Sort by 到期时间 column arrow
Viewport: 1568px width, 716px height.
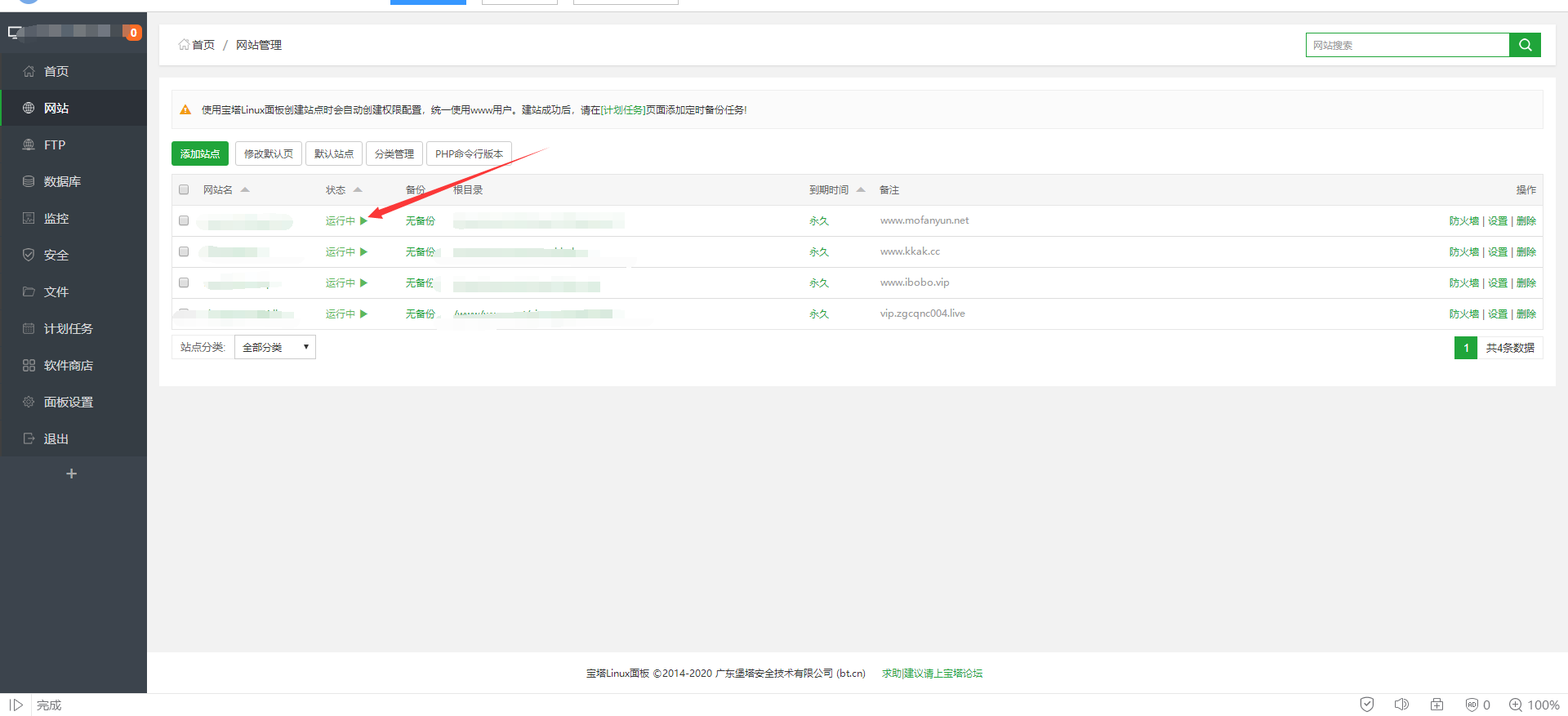coord(861,190)
